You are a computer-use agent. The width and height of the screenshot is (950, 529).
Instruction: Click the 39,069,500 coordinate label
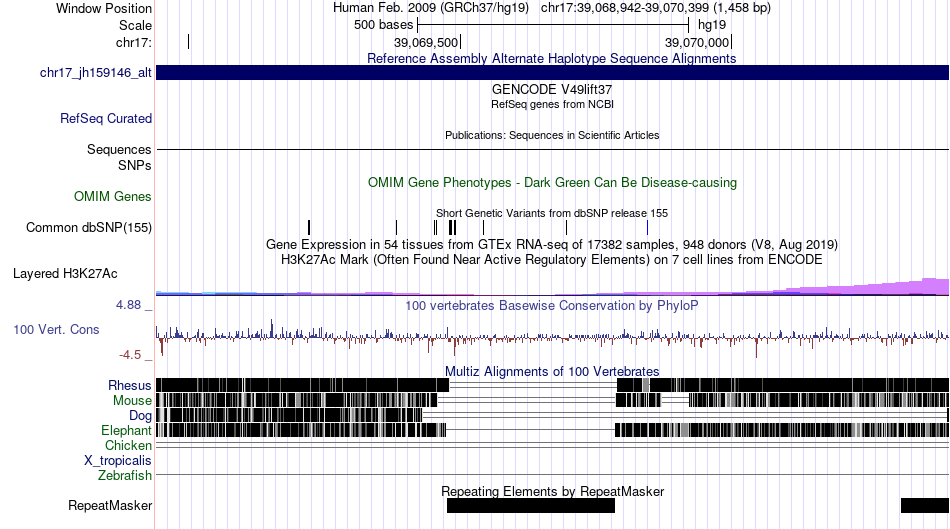pos(426,42)
